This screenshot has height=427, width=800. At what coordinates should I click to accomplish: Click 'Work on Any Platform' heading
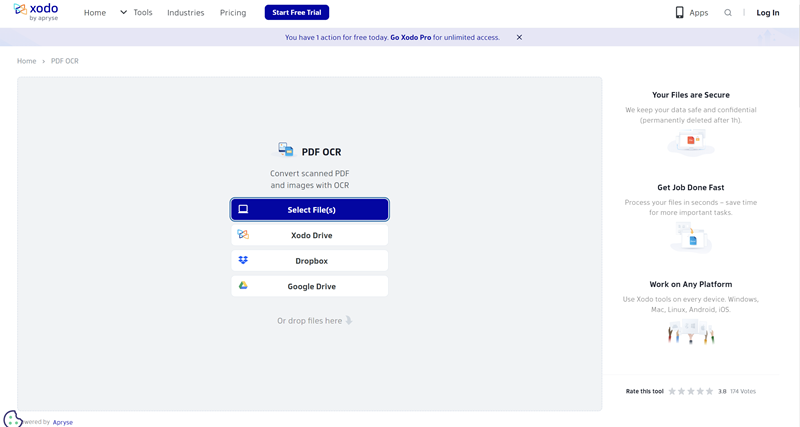pos(691,284)
